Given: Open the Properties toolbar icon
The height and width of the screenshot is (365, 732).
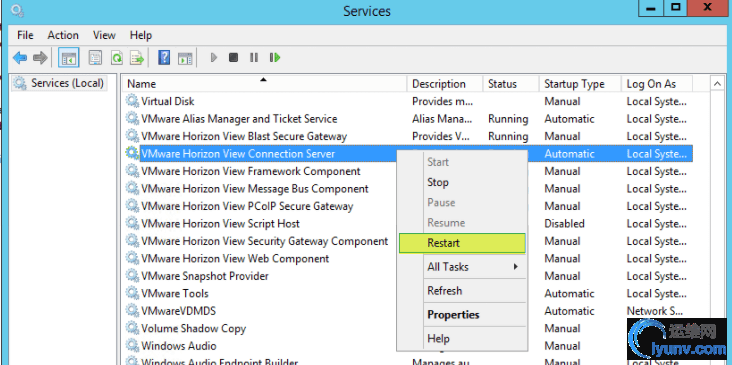Looking at the screenshot, I should click(95, 58).
